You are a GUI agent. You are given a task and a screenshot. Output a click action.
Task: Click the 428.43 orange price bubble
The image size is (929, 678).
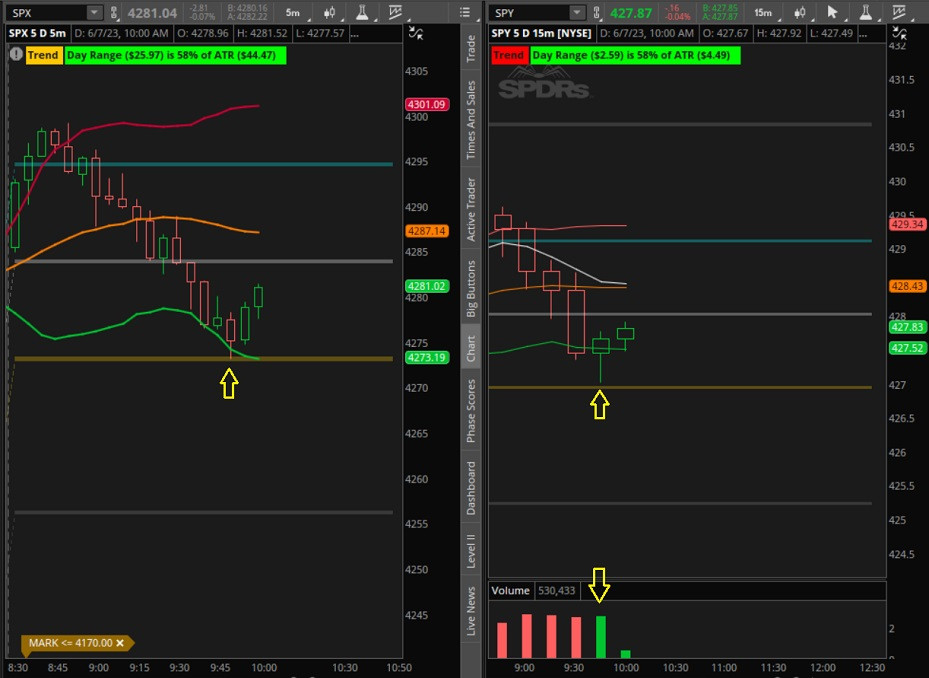(908, 286)
